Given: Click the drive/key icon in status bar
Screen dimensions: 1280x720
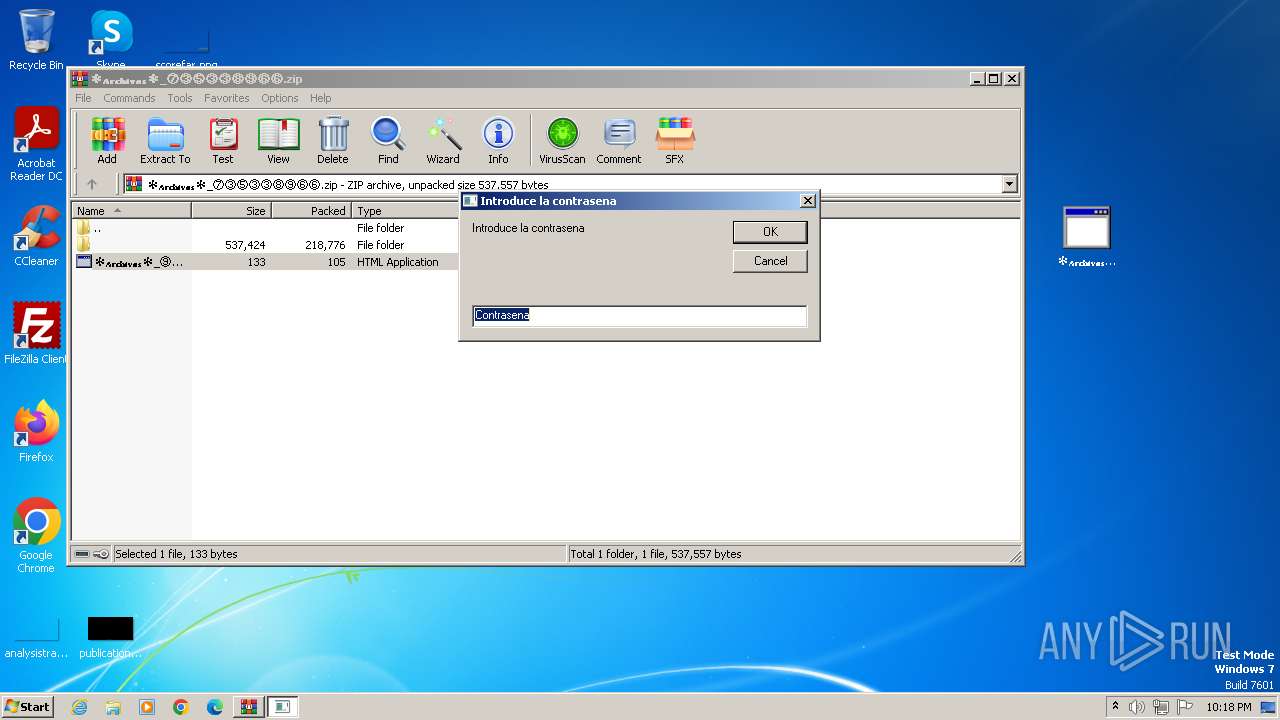Looking at the screenshot, I should click(x=92, y=554).
